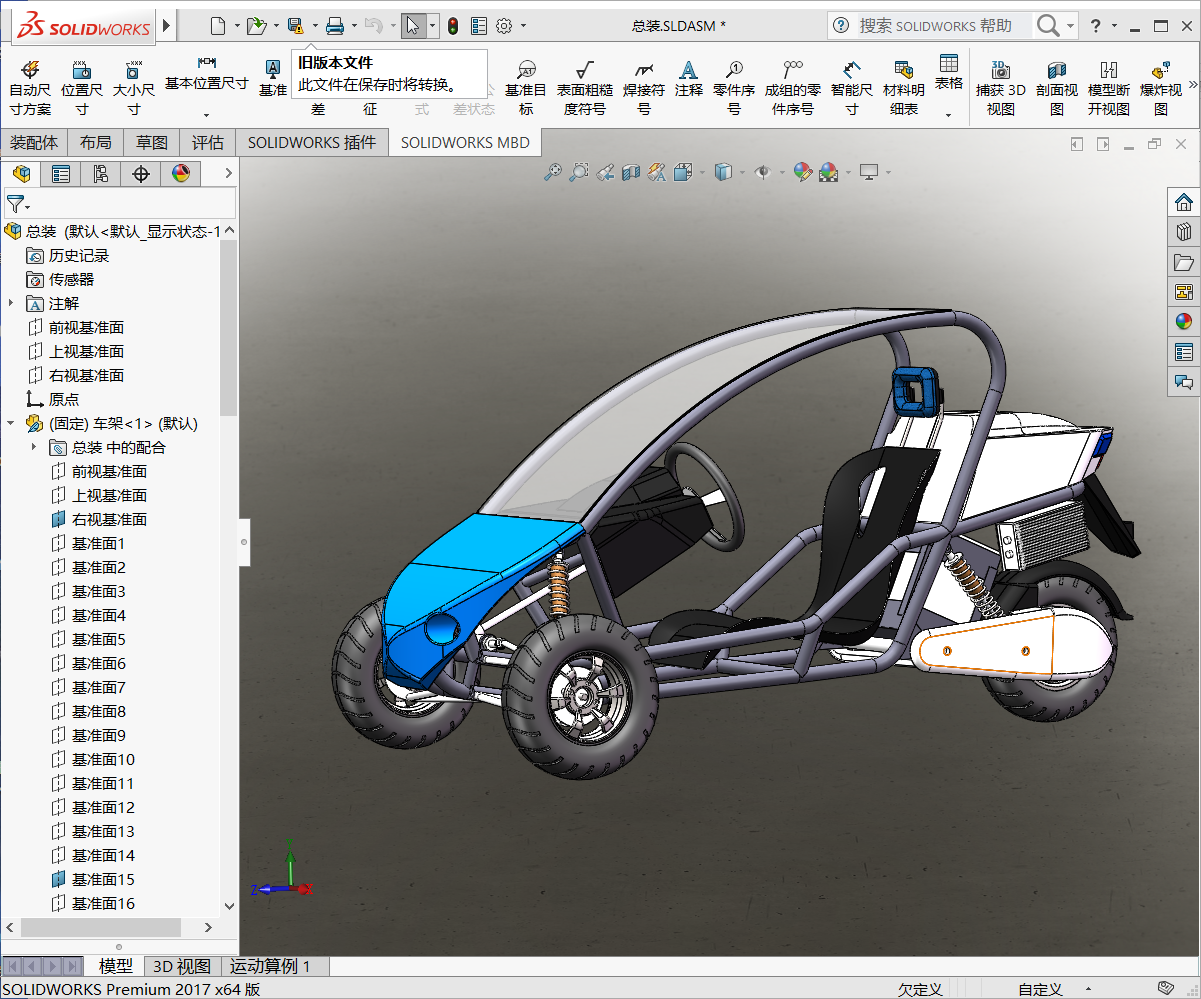Open the Exploded View (爆炸视图) tool

[1160, 86]
